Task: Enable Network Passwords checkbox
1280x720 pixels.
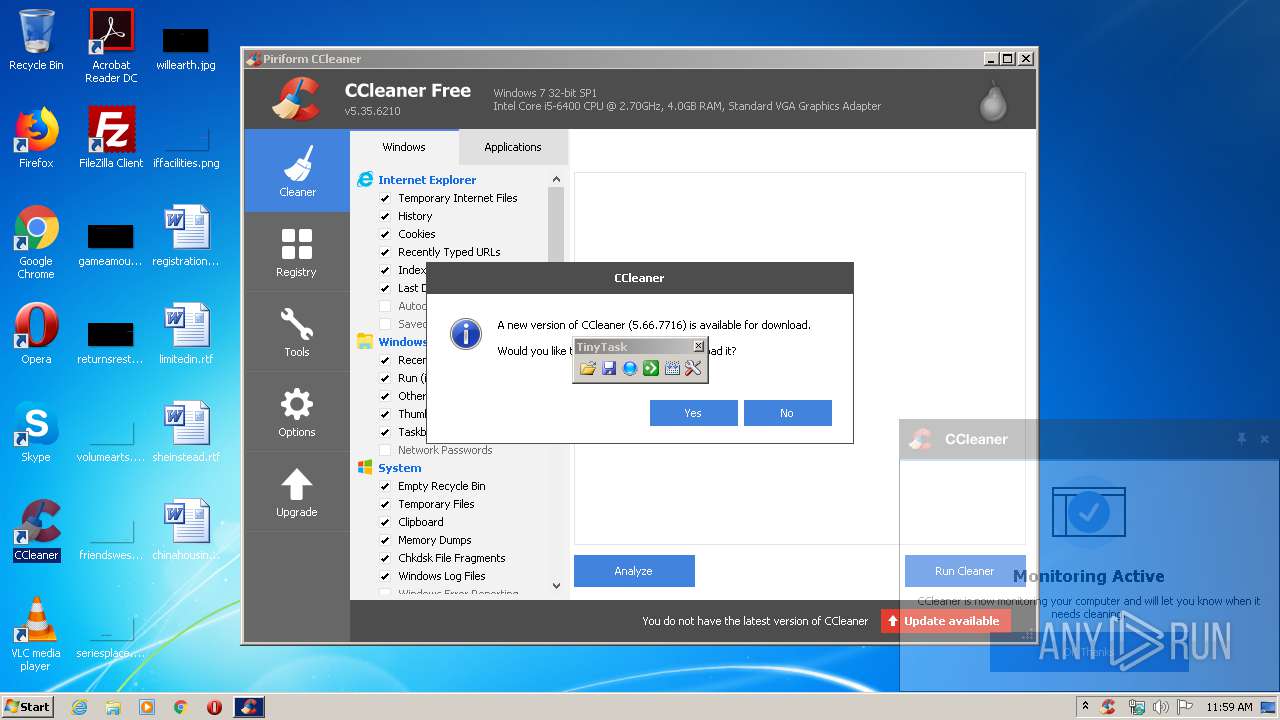Action: (x=385, y=450)
